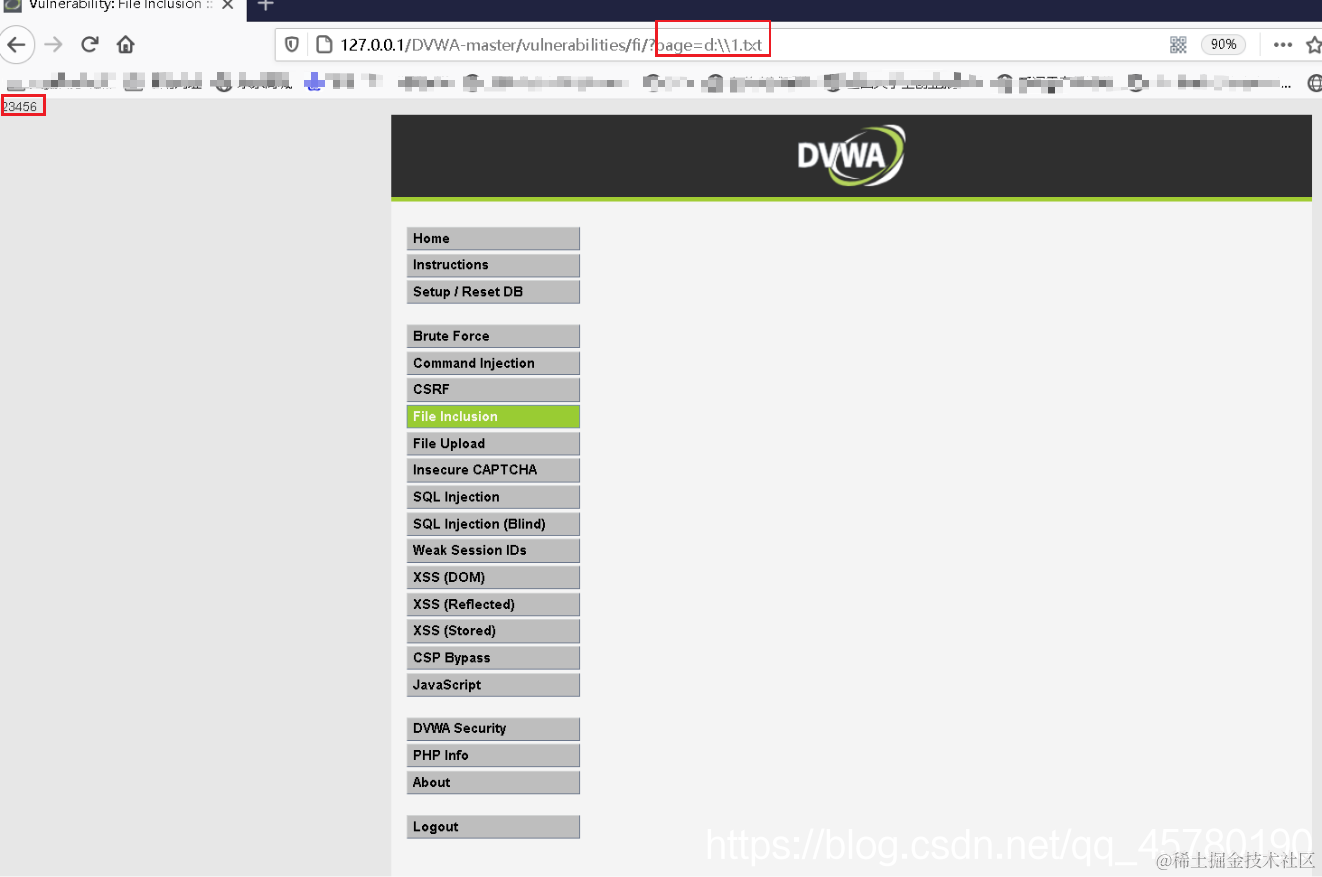Navigate to XSS (DOM)
This screenshot has height=877, width=1322.
click(493, 577)
